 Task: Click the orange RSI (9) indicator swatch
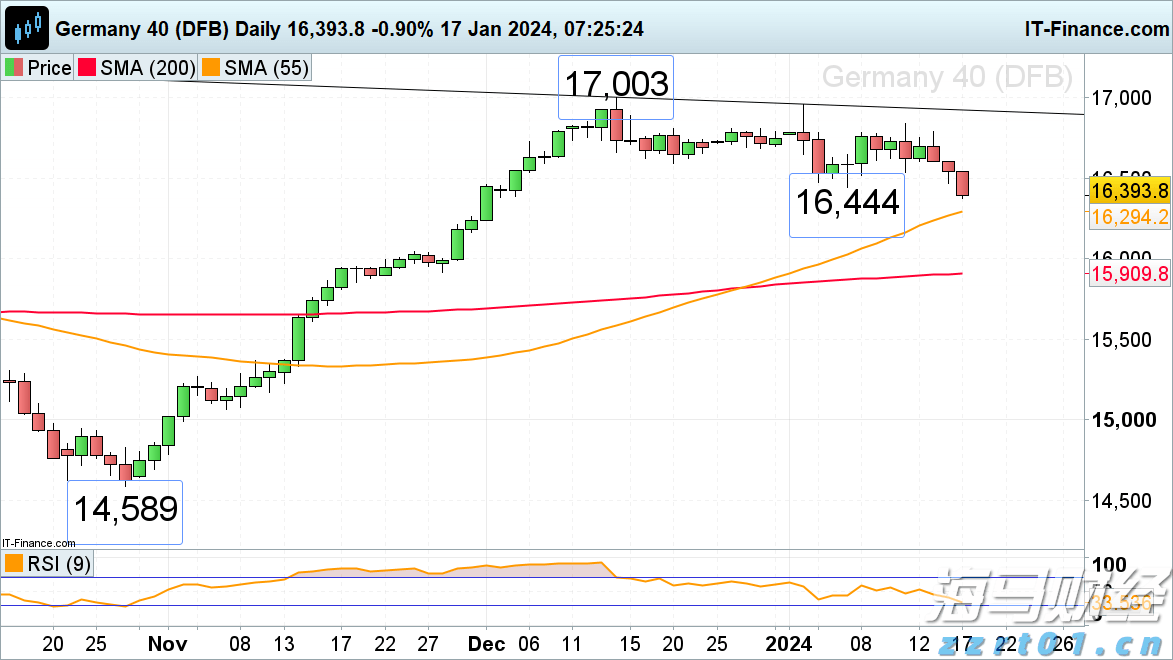(x=14, y=564)
